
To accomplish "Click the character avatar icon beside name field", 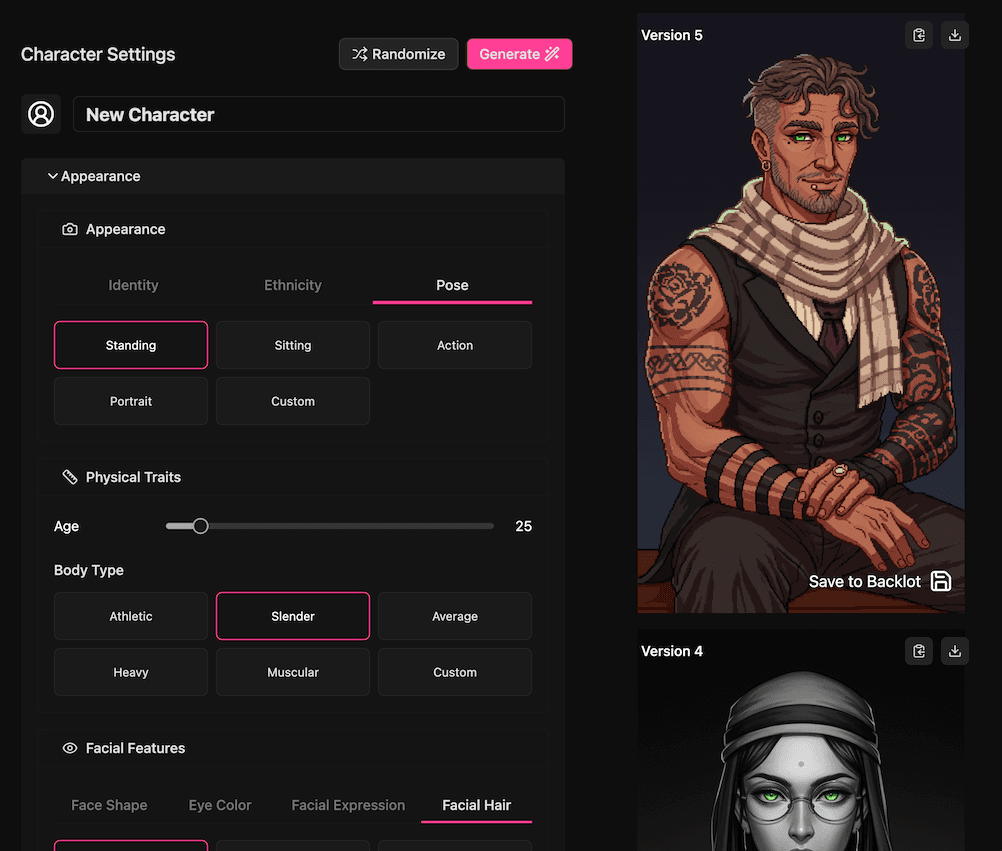I will [x=41, y=114].
